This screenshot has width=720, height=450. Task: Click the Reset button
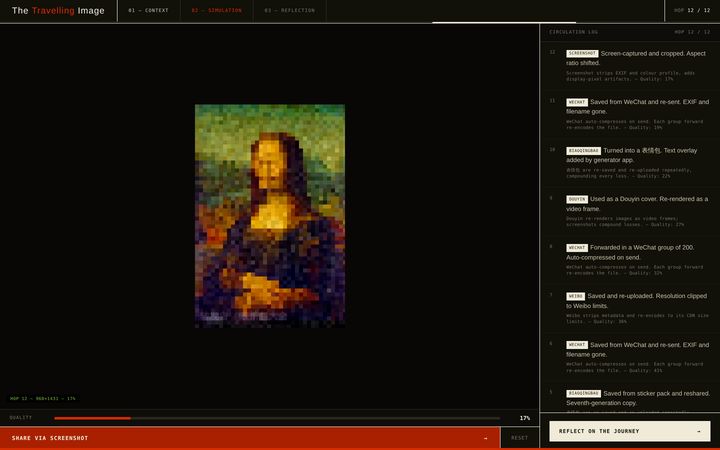point(519,438)
